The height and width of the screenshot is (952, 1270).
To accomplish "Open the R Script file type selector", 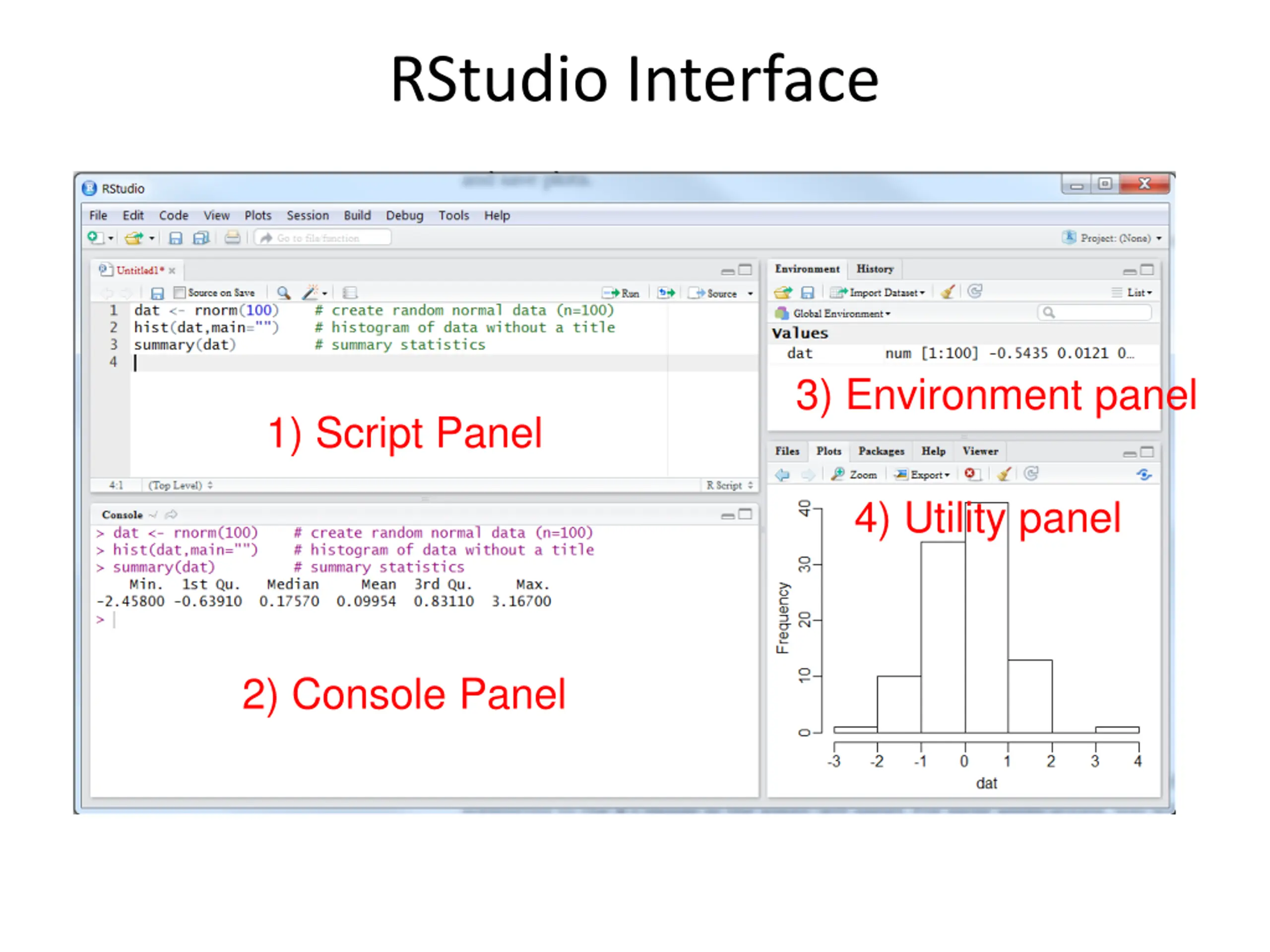I will [729, 485].
